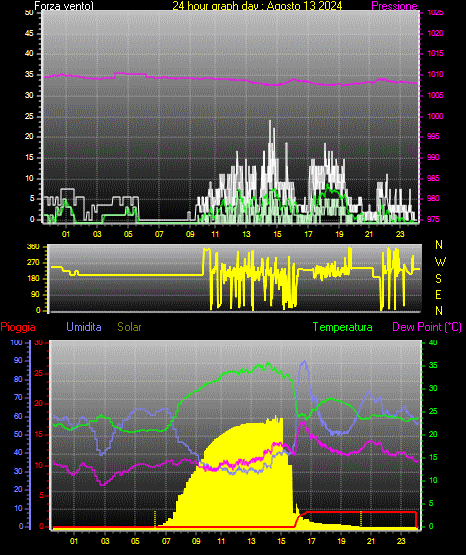
Task: Click the Temperatura legend label
Action: [343, 327]
